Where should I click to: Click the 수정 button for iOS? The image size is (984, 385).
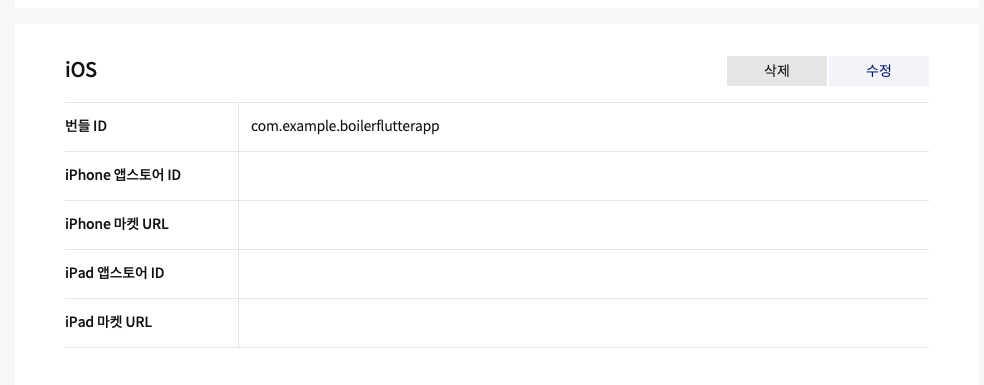tap(879, 71)
